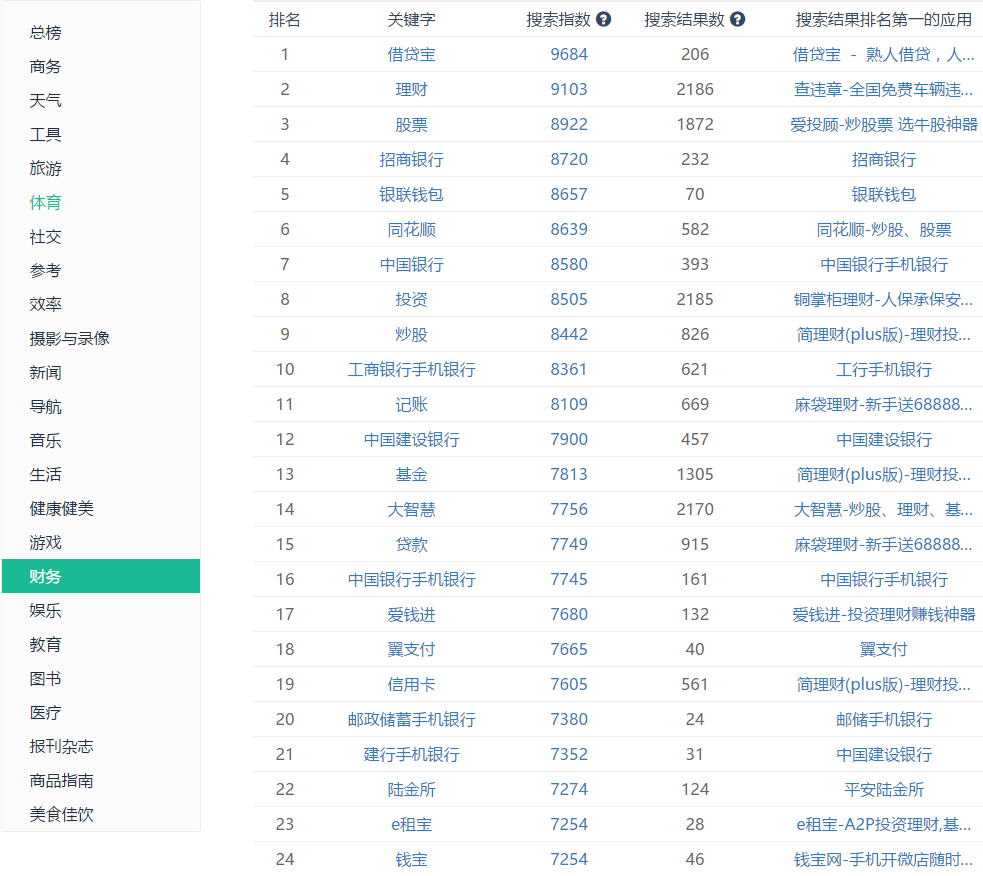Click the 建行手机银行 keyword link
The height and width of the screenshot is (876, 983).
tap(411, 755)
